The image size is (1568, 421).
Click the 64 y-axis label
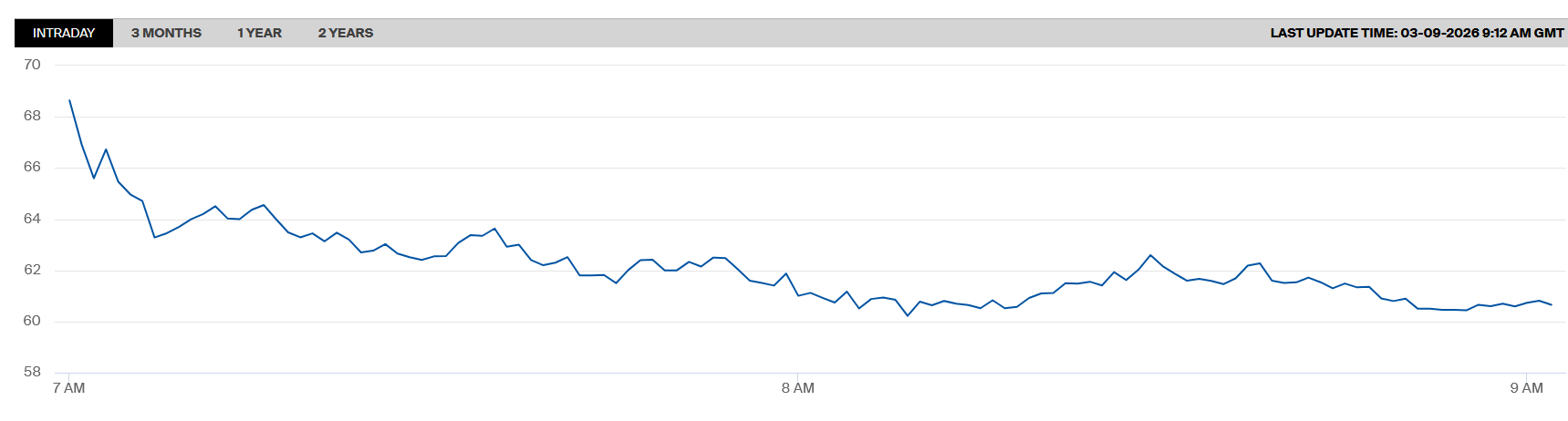pyautogui.click(x=32, y=219)
